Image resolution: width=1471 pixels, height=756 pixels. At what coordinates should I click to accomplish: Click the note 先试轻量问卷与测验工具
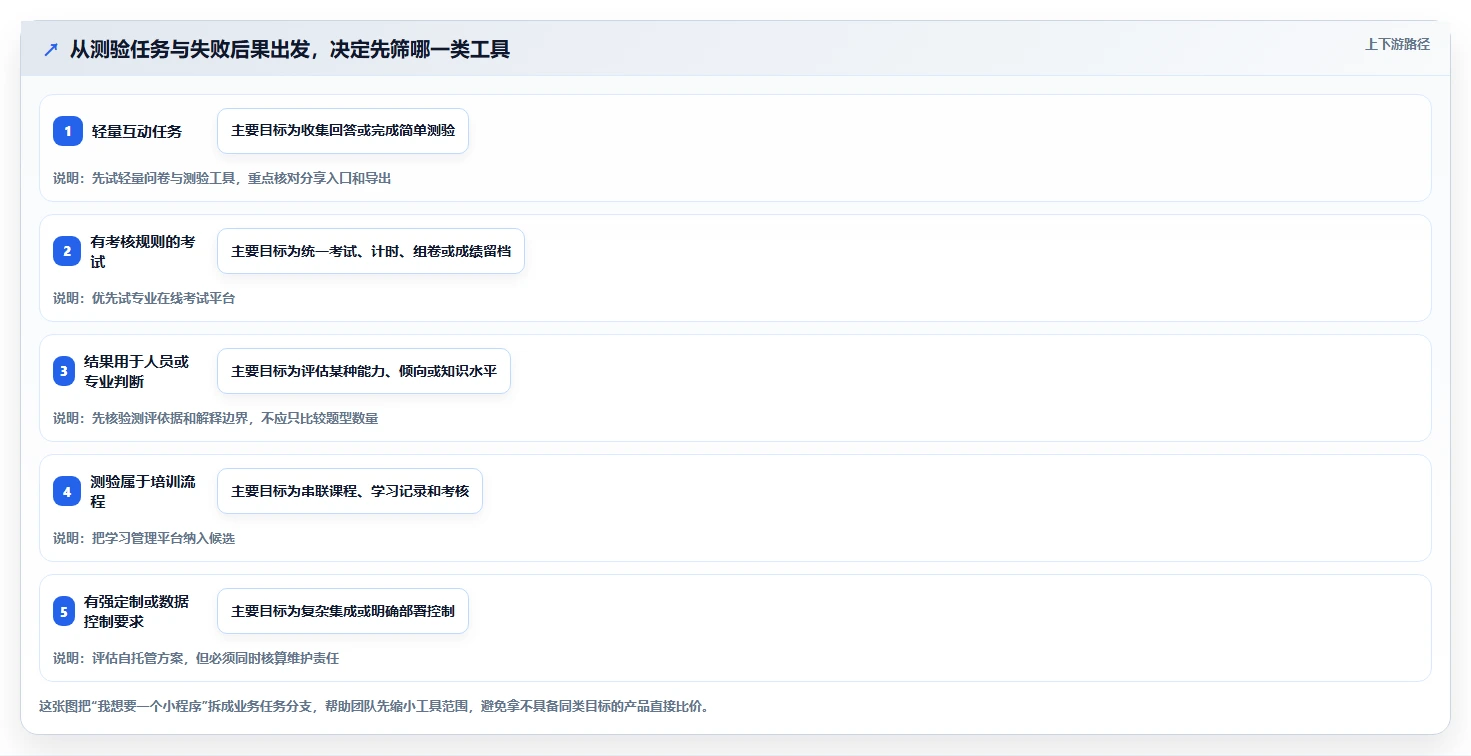[222, 178]
